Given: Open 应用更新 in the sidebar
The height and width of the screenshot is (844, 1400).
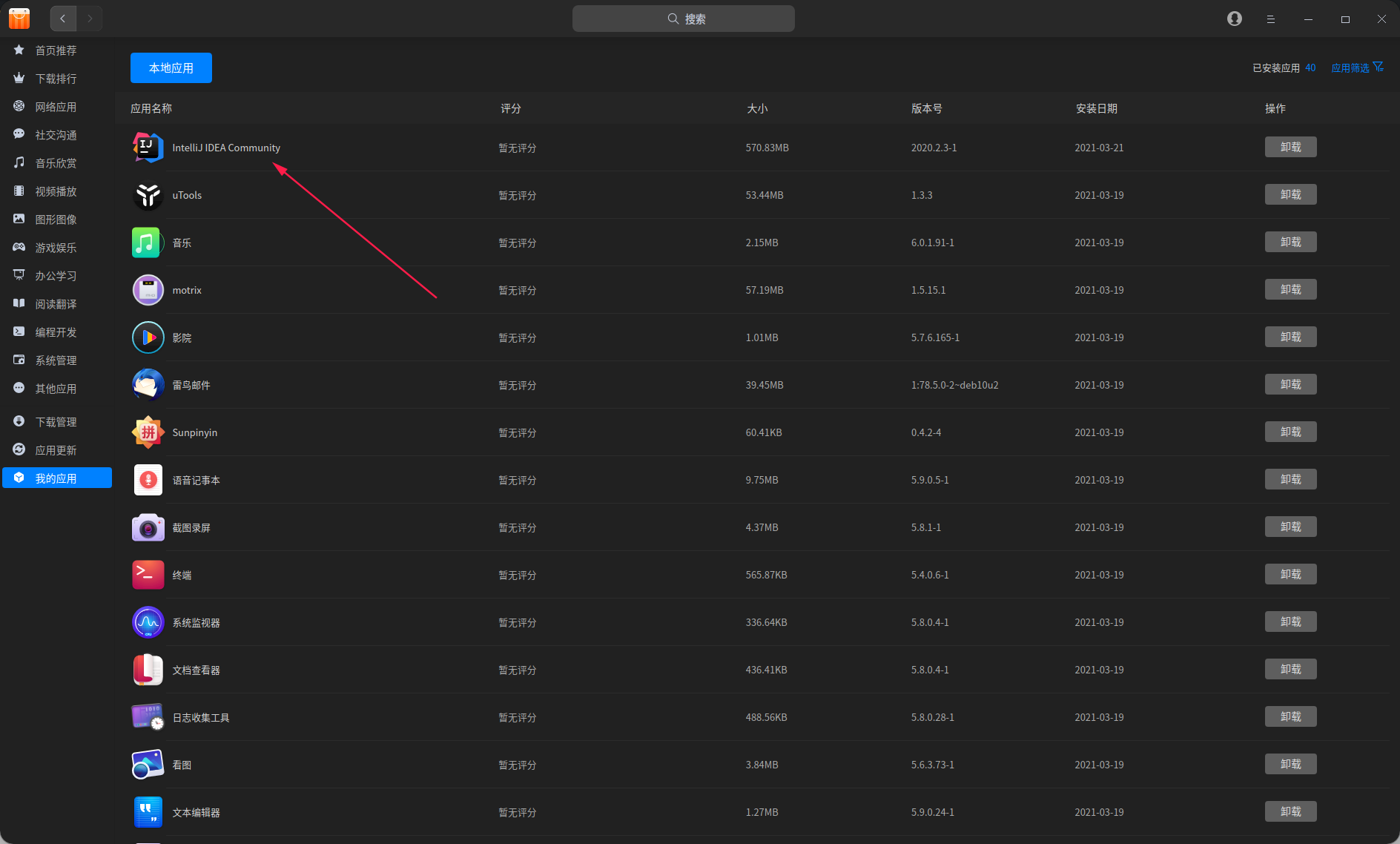Looking at the screenshot, I should coord(57,450).
